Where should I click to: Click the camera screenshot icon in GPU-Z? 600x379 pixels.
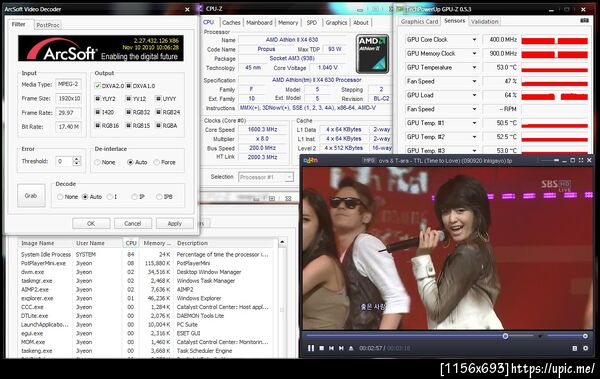pos(584,21)
